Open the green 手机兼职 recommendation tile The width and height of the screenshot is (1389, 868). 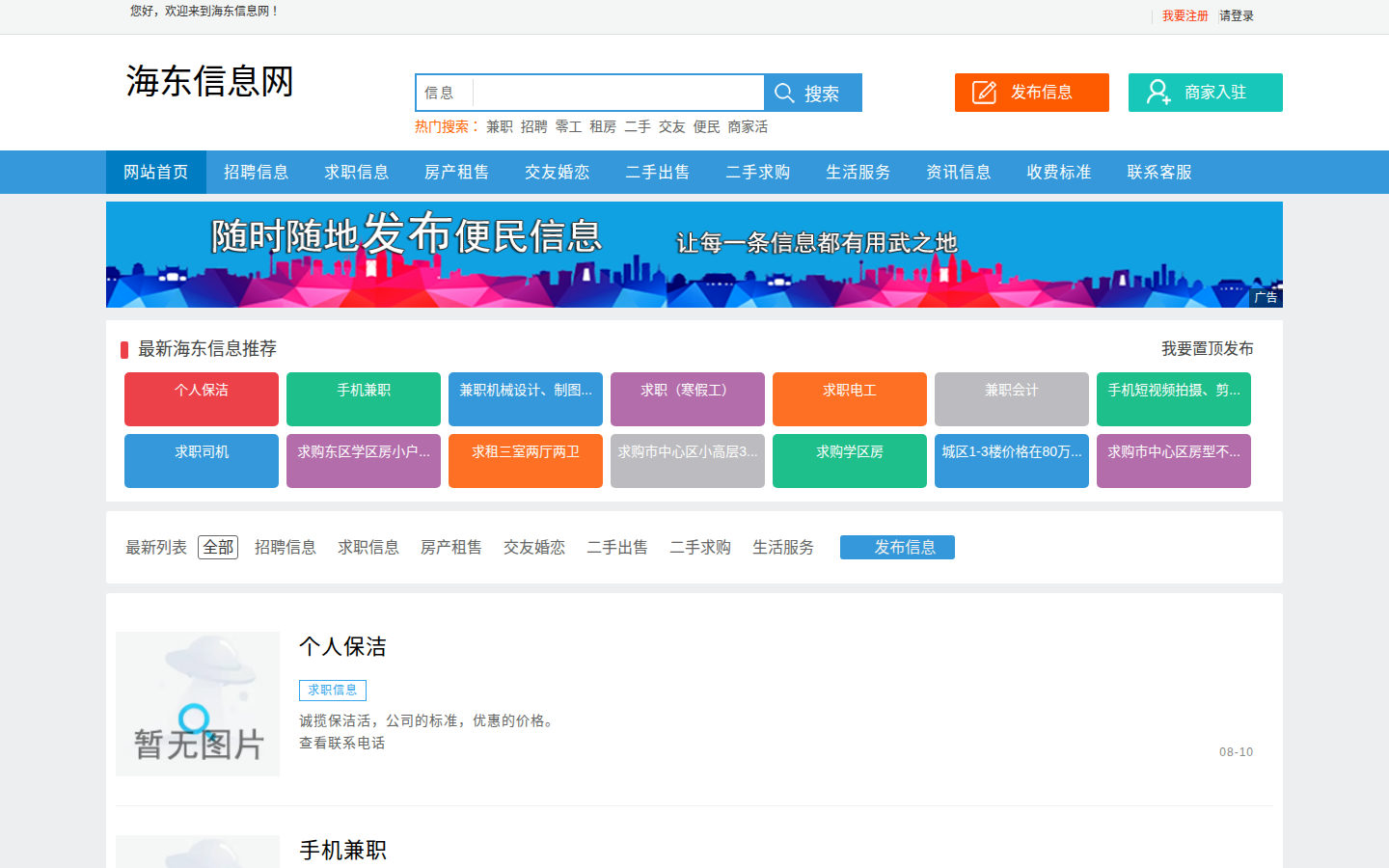pos(364,399)
